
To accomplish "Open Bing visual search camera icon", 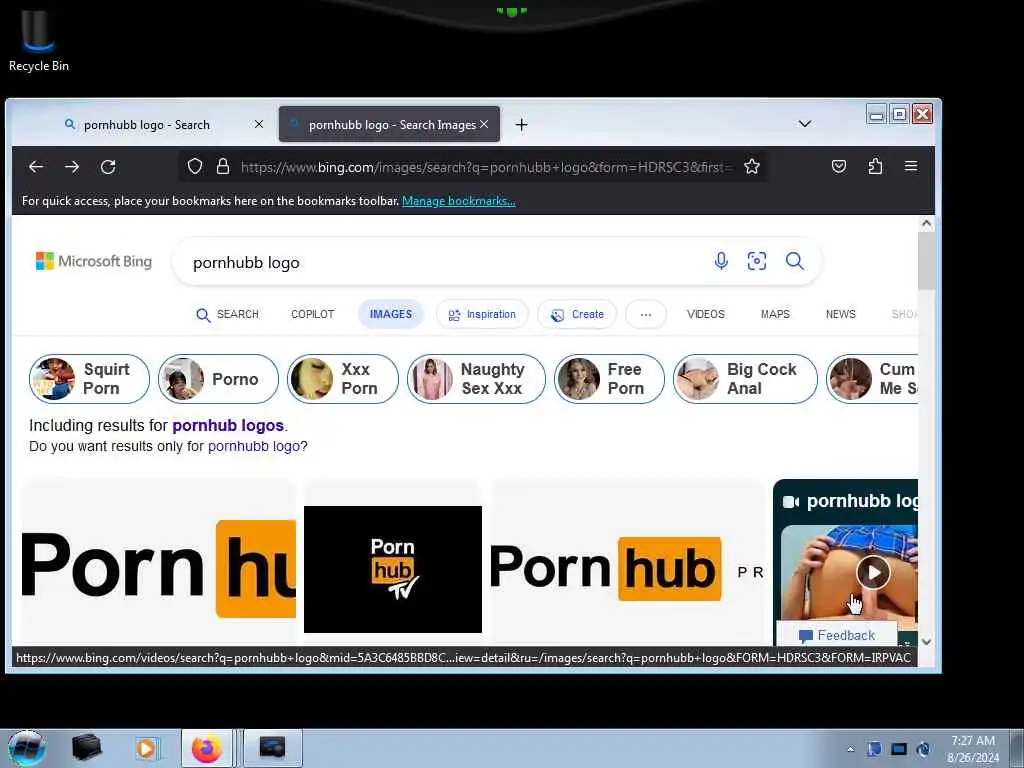I will tap(757, 261).
